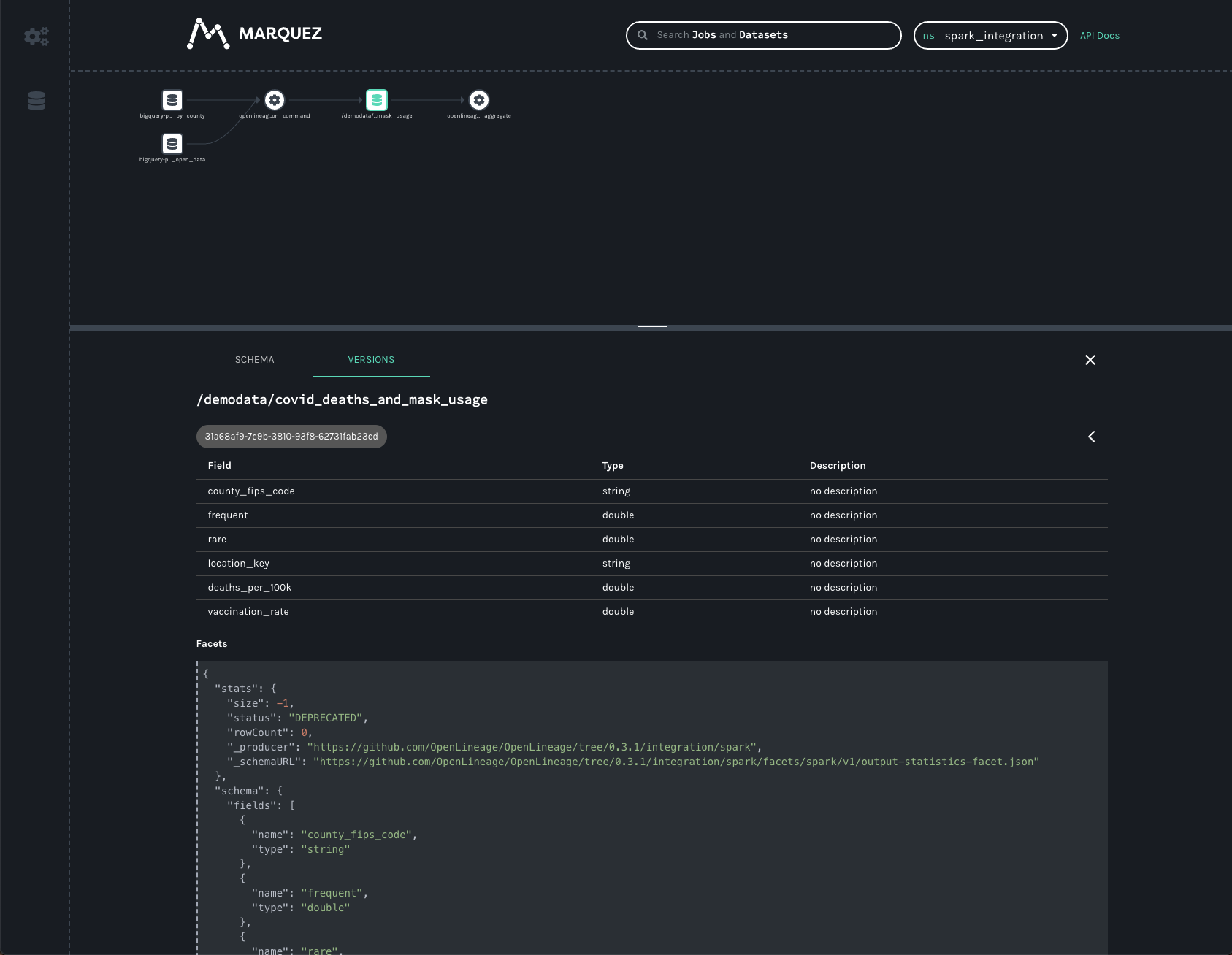The image size is (1232, 955).
Task: Click the Field column header
Action: click(x=220, y=466)
